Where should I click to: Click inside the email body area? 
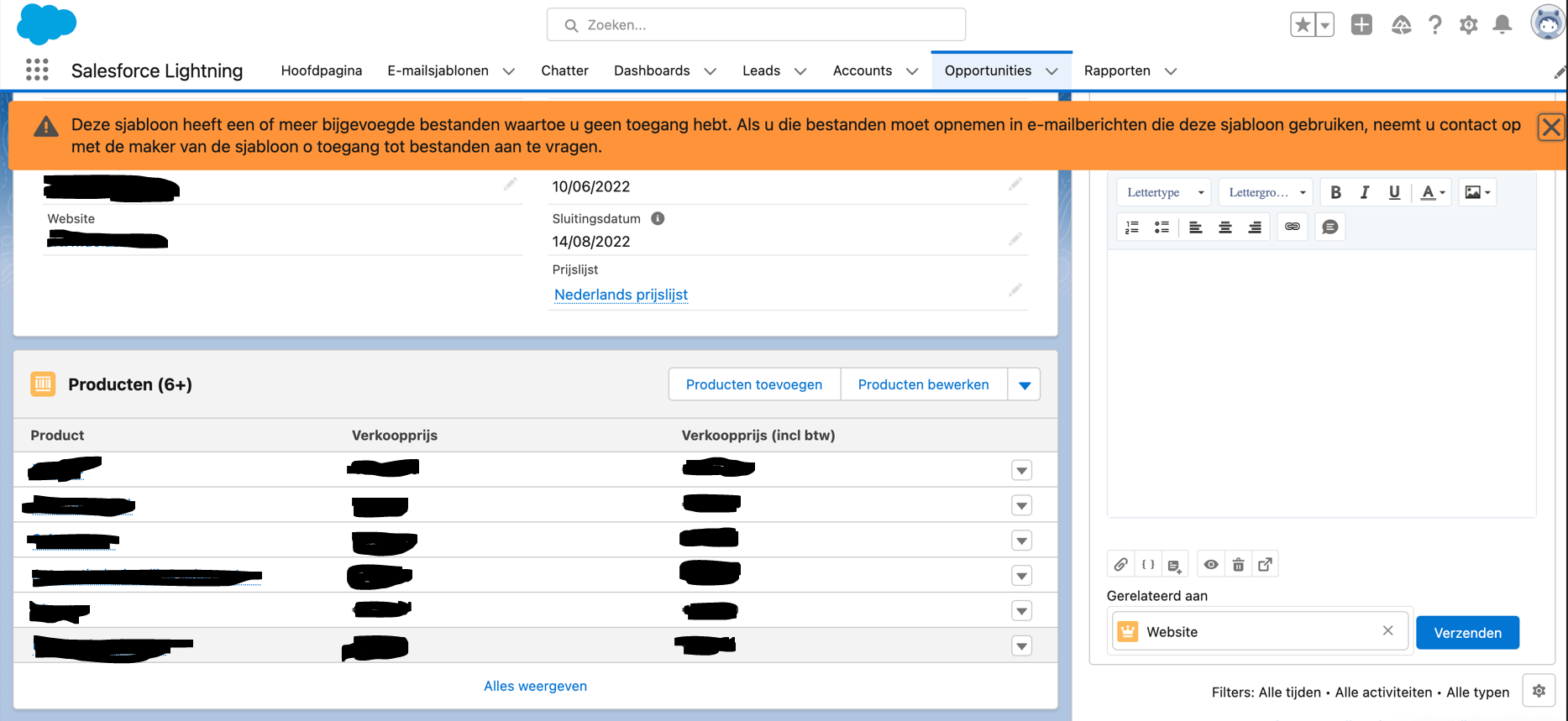(1321, 383)
